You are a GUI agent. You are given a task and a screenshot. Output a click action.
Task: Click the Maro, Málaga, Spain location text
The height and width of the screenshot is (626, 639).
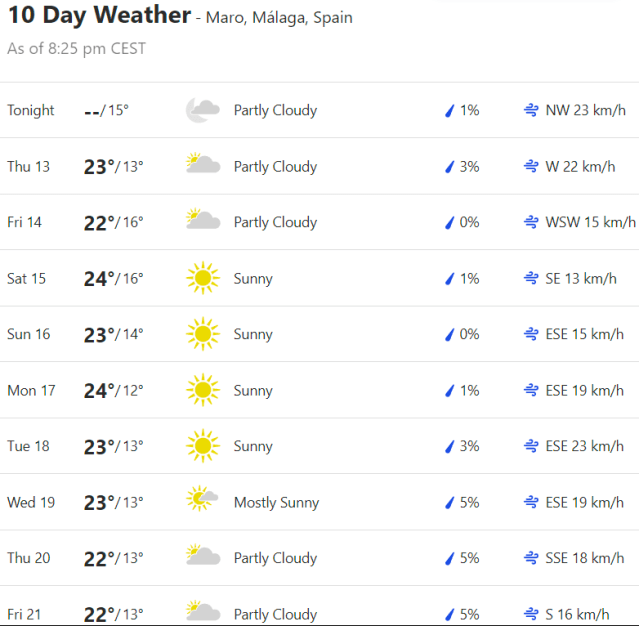tap(279, 18)
